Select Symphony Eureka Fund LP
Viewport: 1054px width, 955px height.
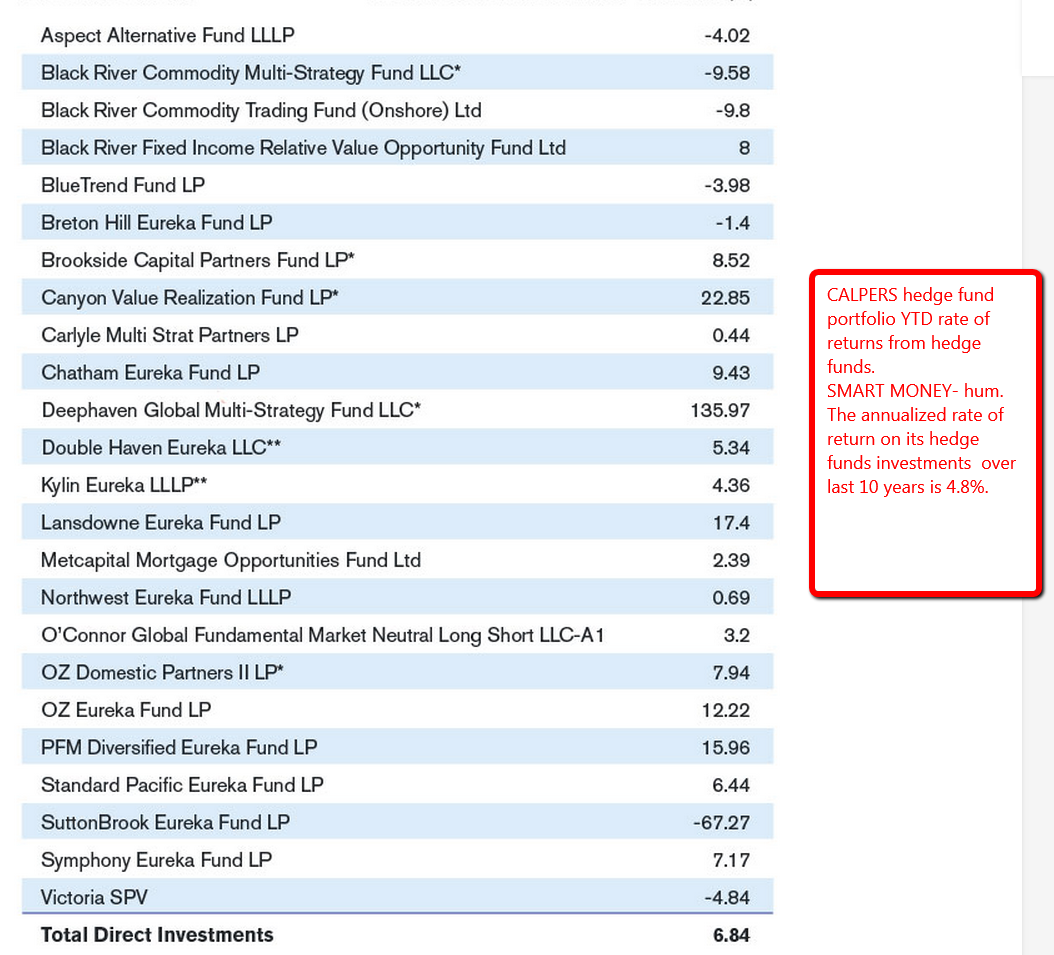tap(157, 860)
